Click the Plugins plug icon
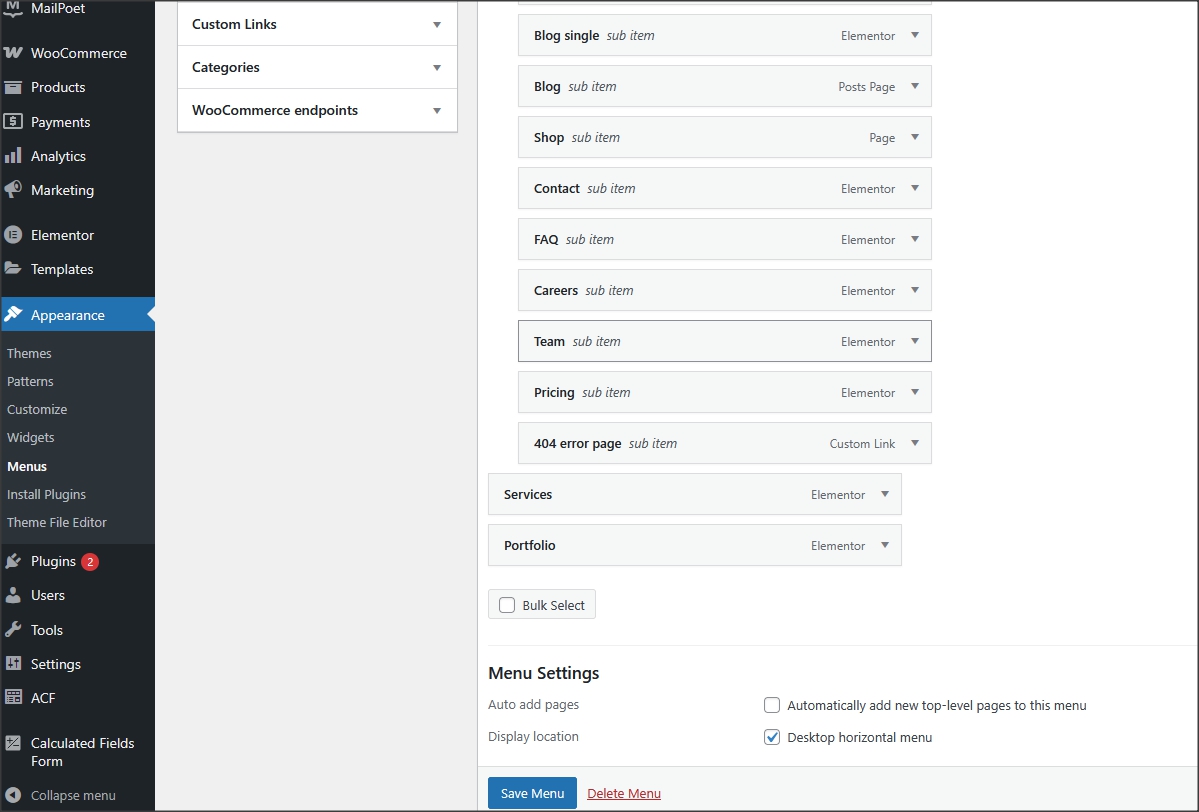This screenshot has width=1199, height=812. coord(13,561)
